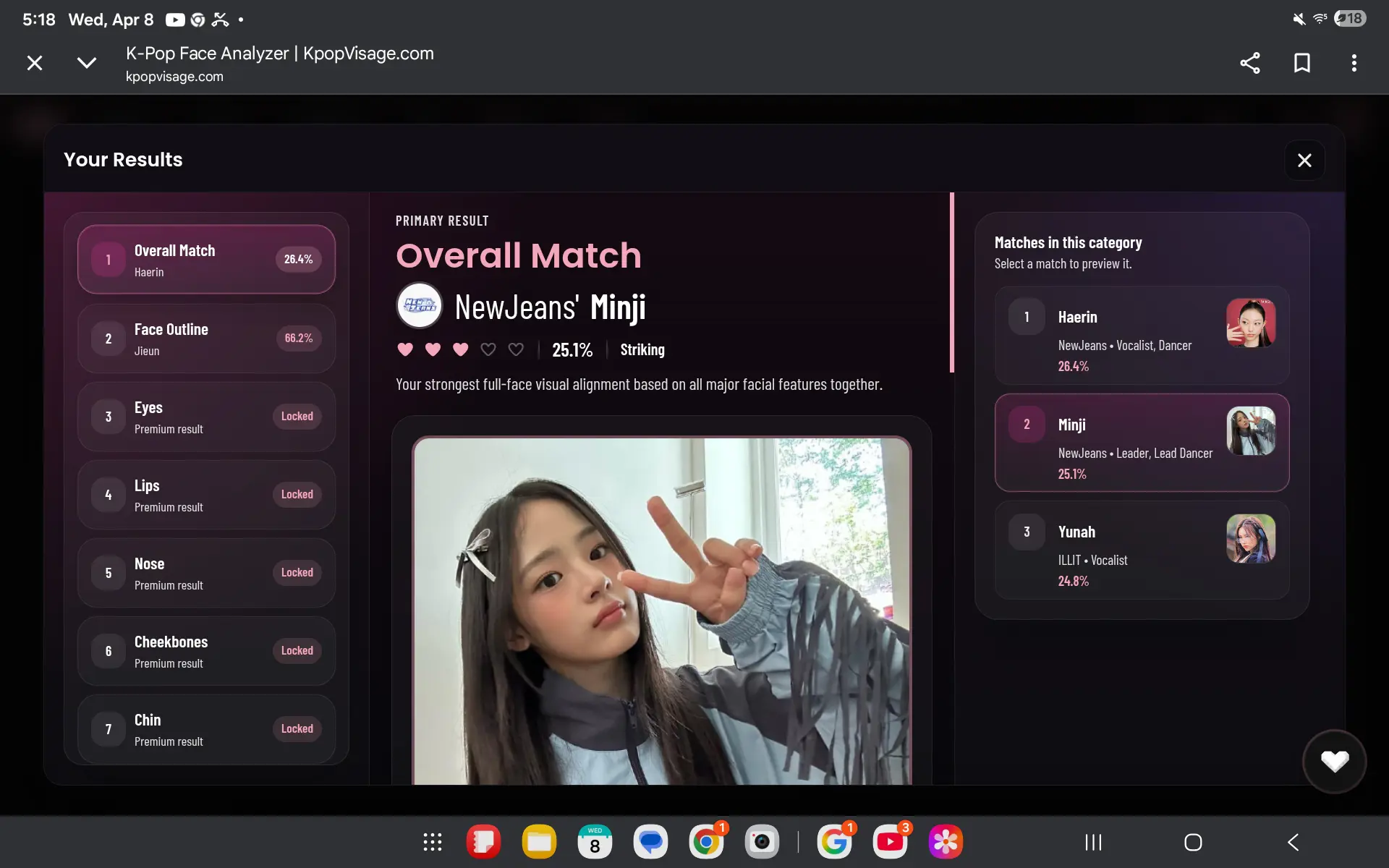Select the Overall Match category

(x=206, y=260)
